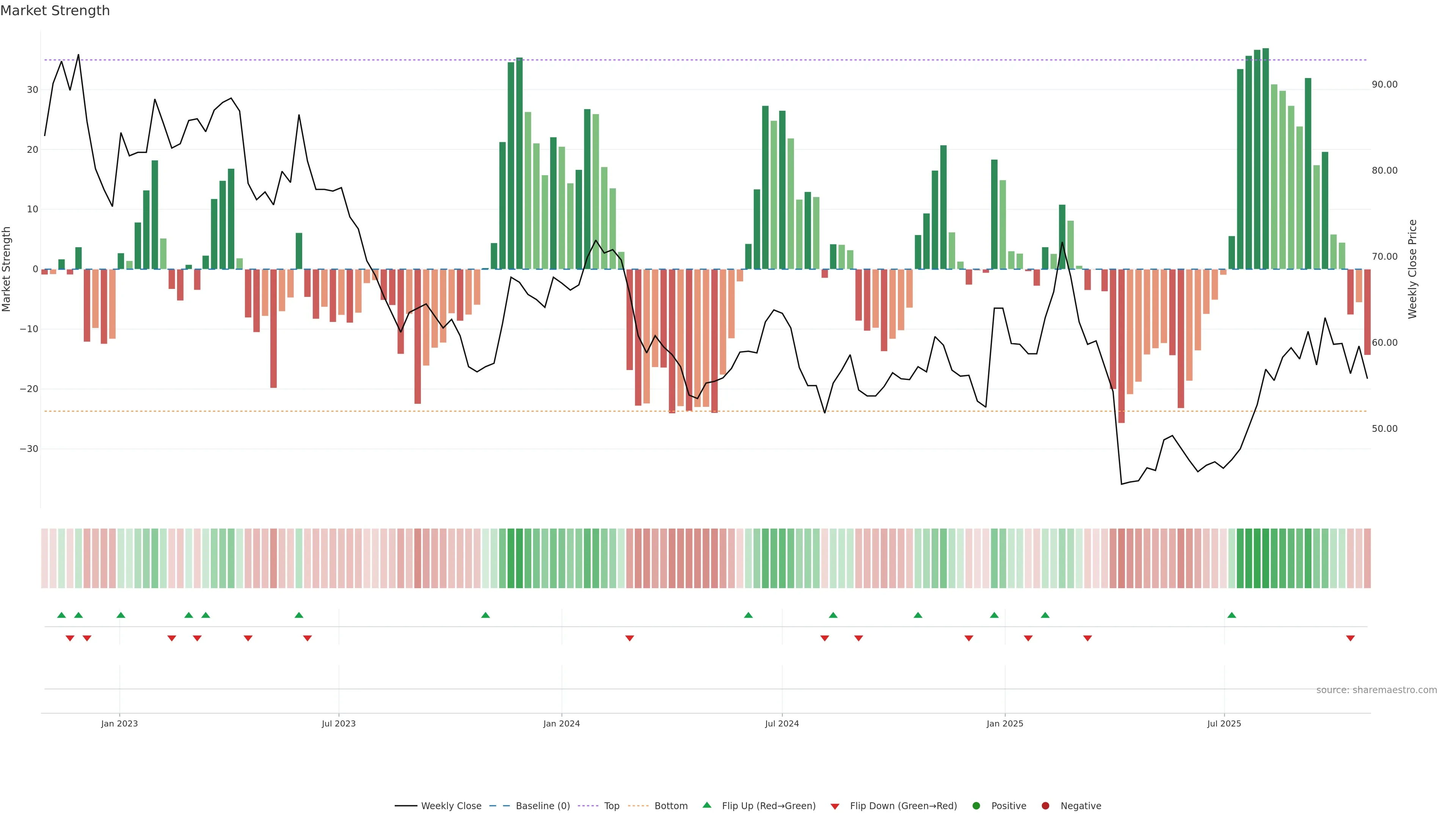Click the Positive green circle legend icon
The image size is (1456, 819).
pos(976,805)
